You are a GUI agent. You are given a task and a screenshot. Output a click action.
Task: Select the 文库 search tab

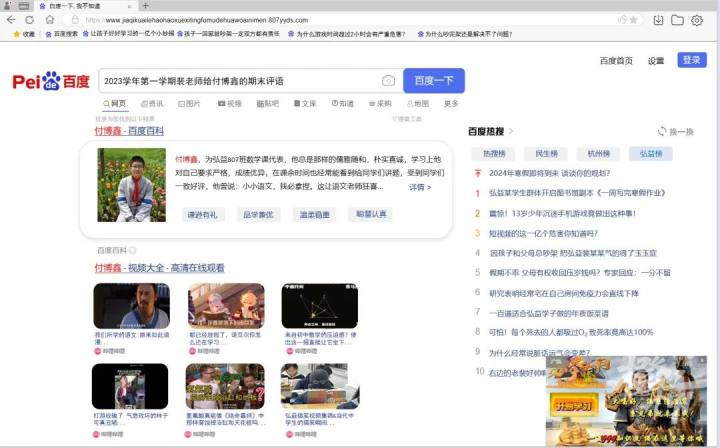305,104
